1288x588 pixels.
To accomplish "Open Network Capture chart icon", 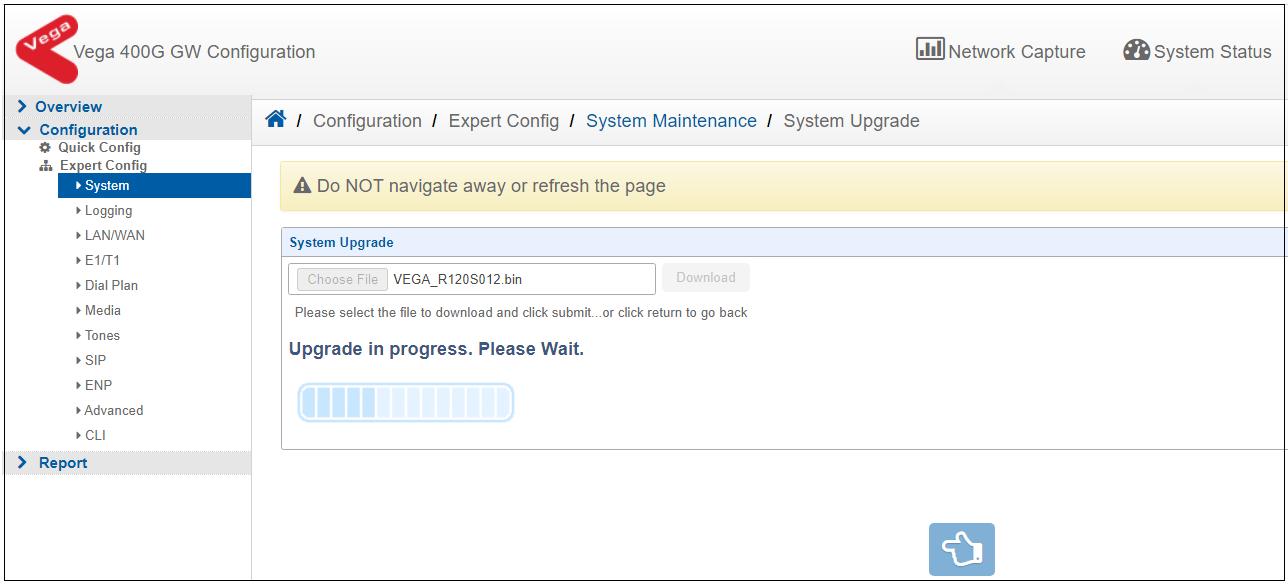I will pyautogui.click(x=930, y=49).
